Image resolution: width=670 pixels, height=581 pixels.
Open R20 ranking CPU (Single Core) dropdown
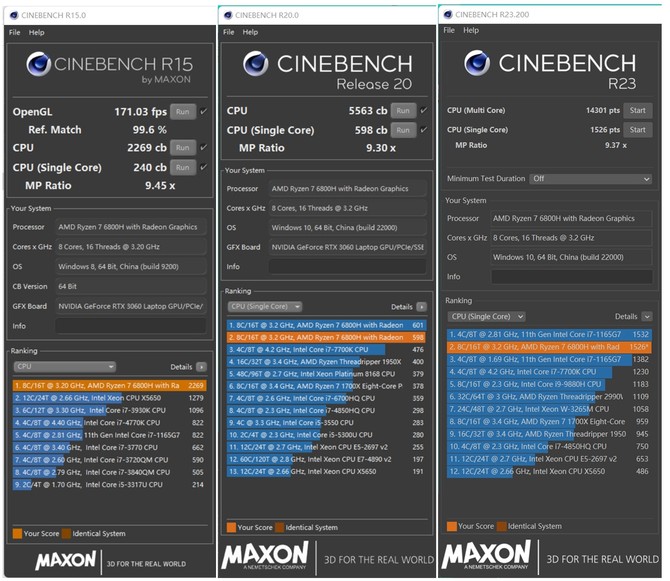click(x=265, y=307)
